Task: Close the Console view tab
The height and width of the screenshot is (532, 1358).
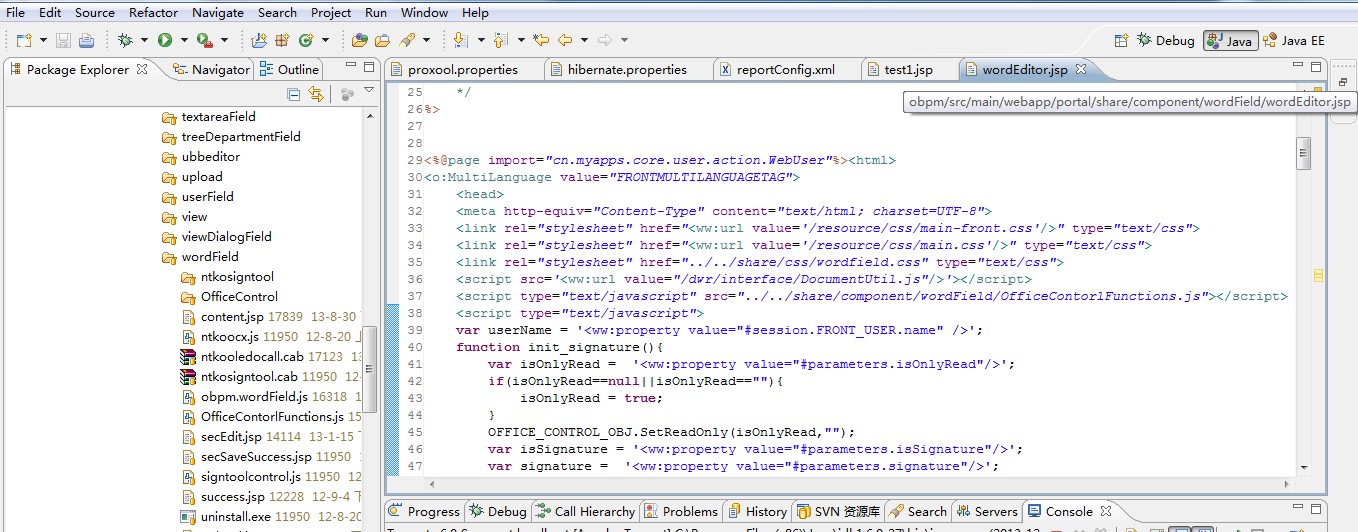Action: click(1106, 511)
